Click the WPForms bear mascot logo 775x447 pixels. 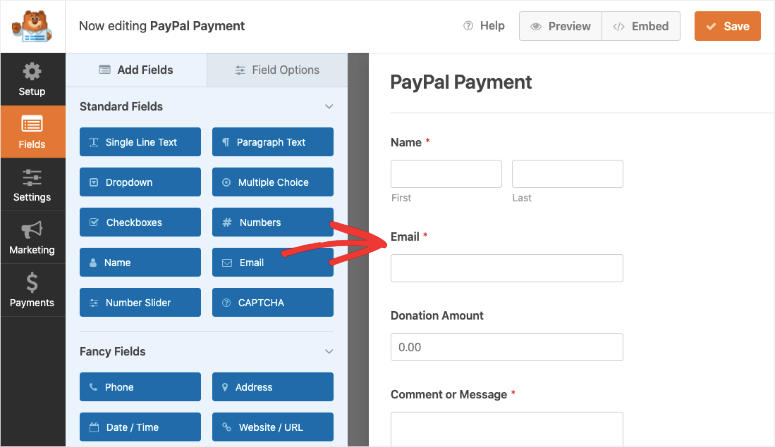(x=32, y=26)
